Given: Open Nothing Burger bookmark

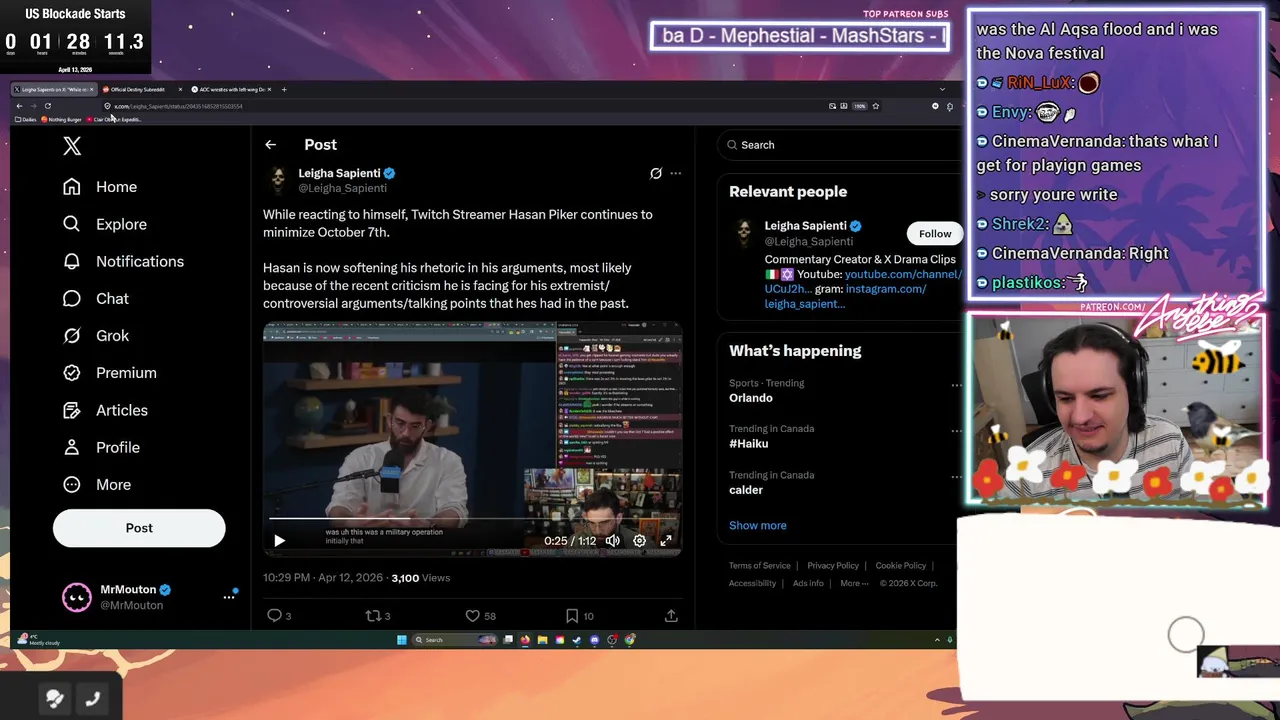Looking at the screenshot, I should 61,119.
